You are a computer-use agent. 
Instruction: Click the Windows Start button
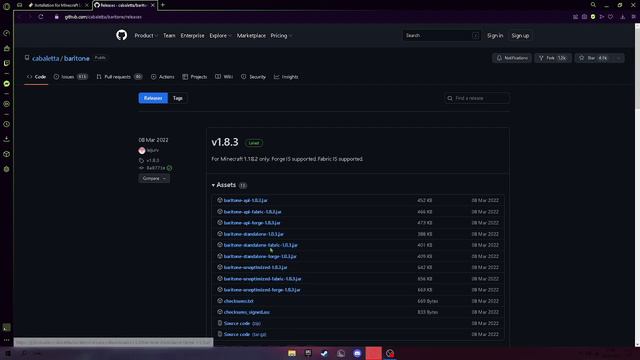(x=7, y=353)
